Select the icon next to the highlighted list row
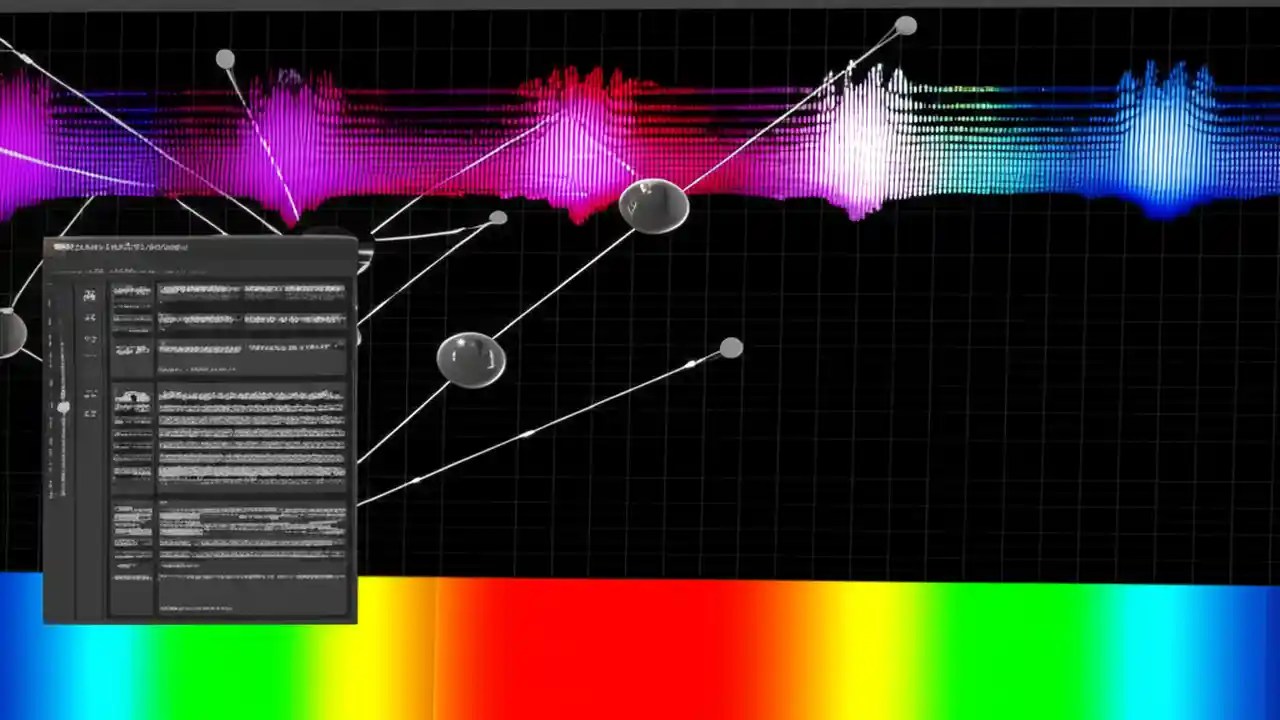This screenshot has height=720, width=1280. coord(133,347)
